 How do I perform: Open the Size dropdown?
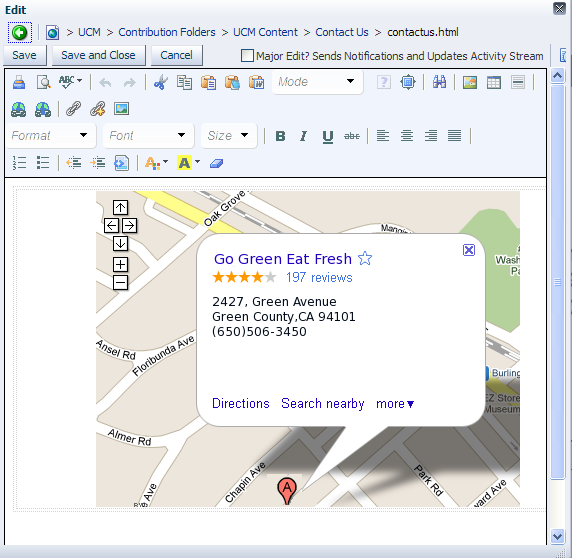pos(229,136)
